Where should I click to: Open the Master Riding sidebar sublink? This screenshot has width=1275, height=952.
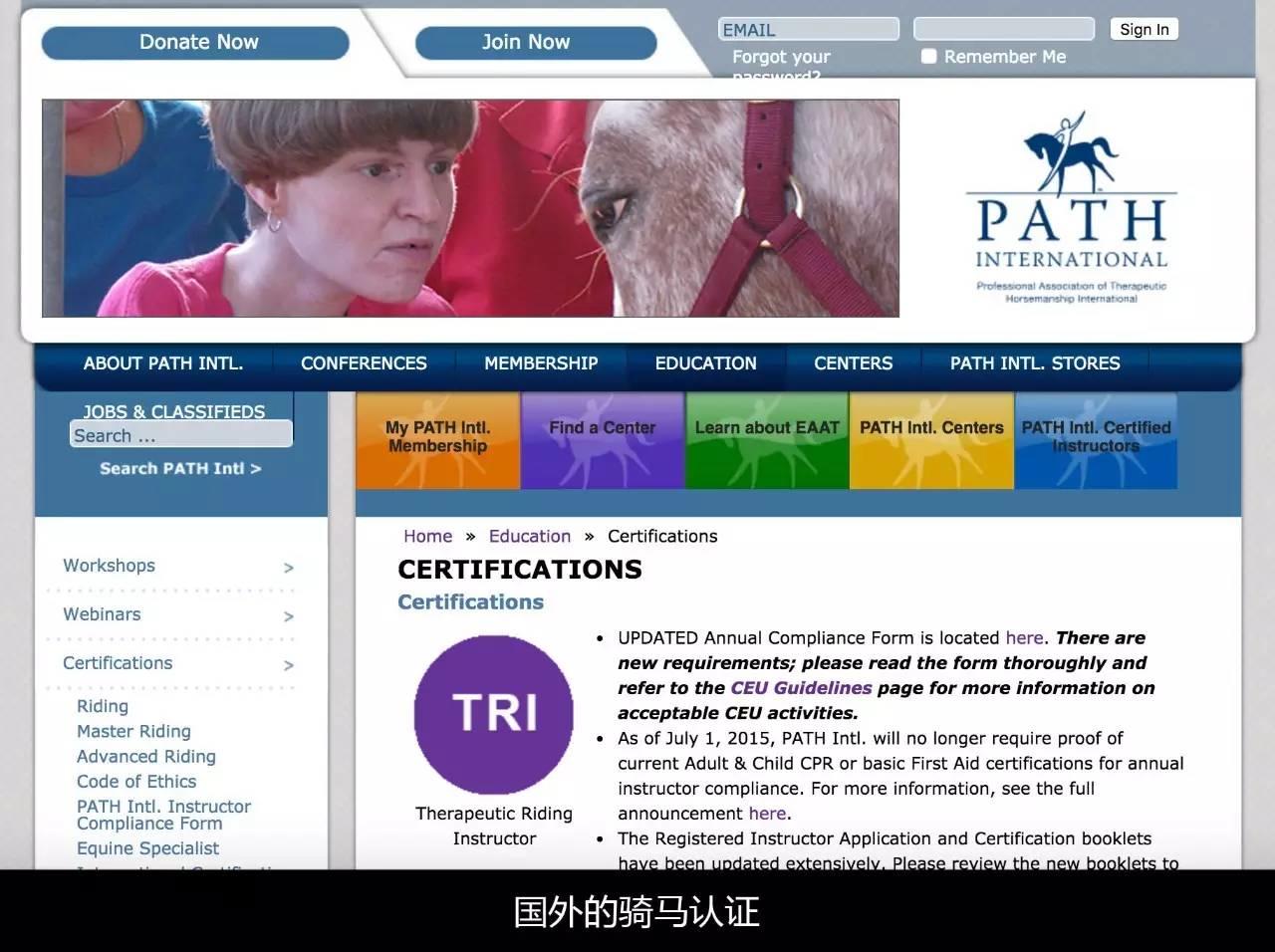(133, 731)
